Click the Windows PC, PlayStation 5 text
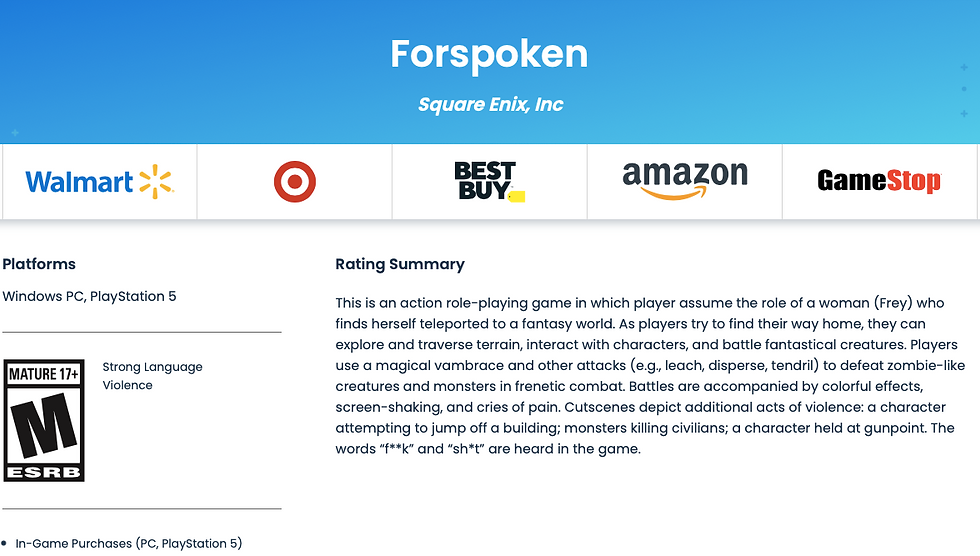Screen dimensions: 980x556 [x=89, y=296]
